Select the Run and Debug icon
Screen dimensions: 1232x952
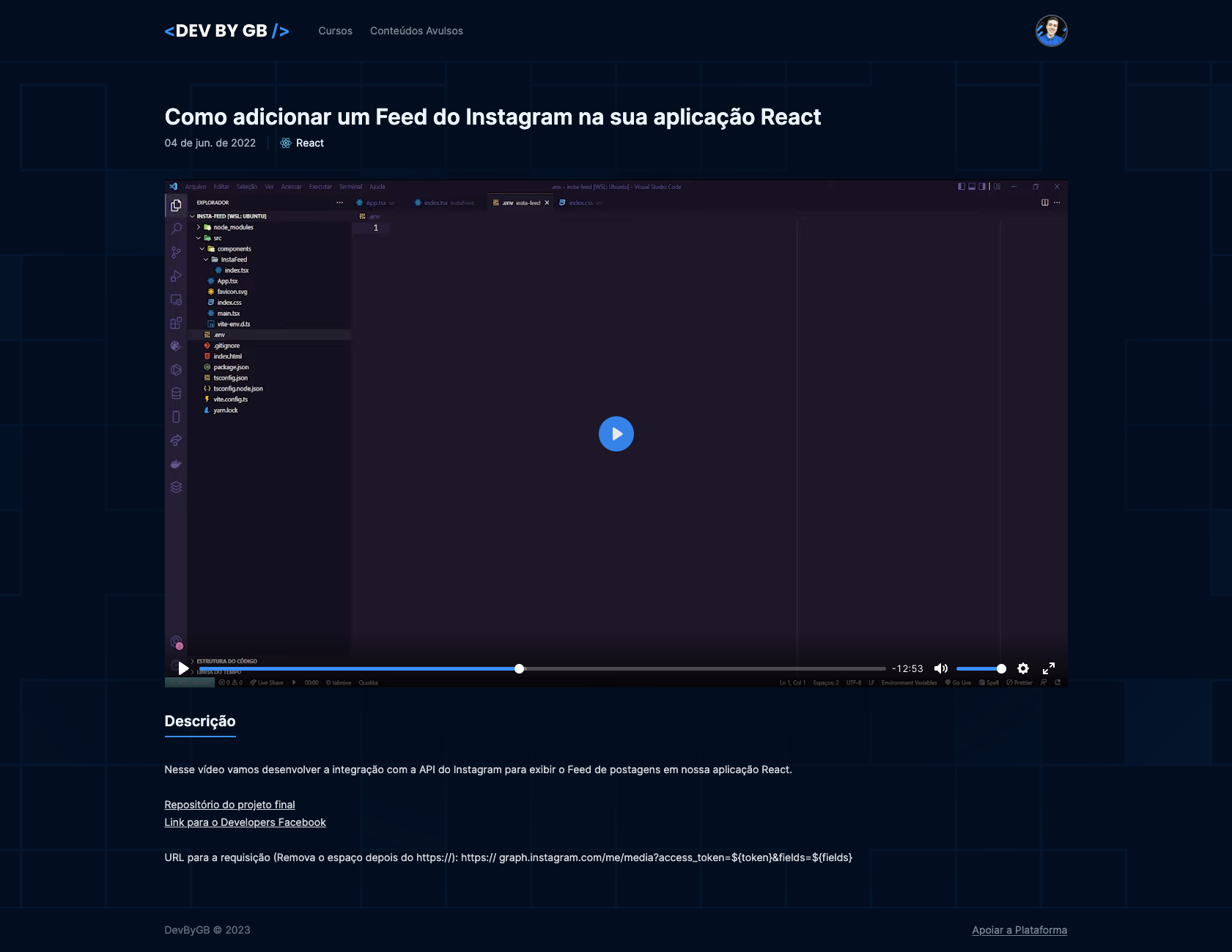click(x=176, y=276)
